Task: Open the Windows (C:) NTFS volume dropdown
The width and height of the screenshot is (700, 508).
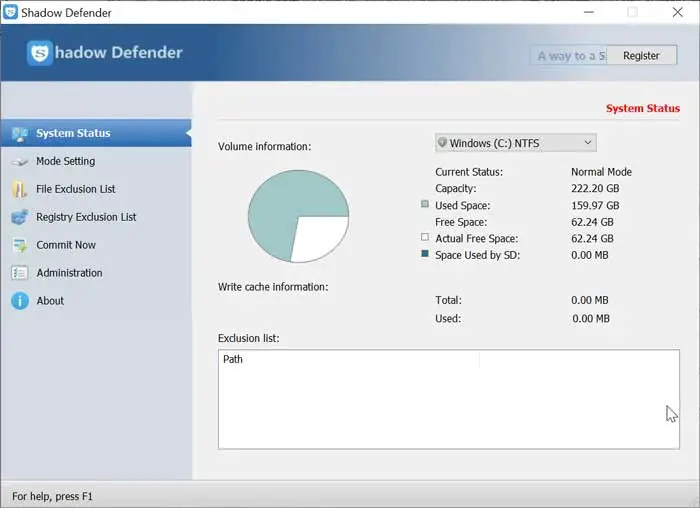Action: [515, 143]
